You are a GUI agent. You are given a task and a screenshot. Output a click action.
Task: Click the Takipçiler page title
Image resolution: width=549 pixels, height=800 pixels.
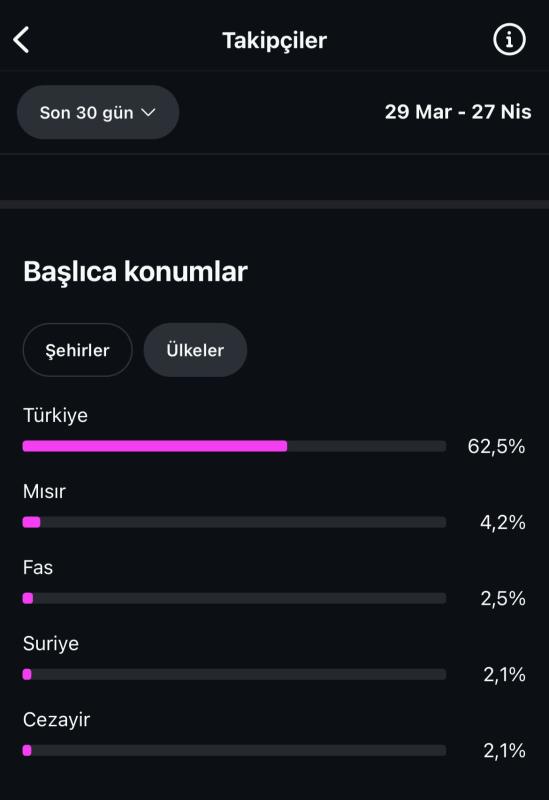[274, 40]
